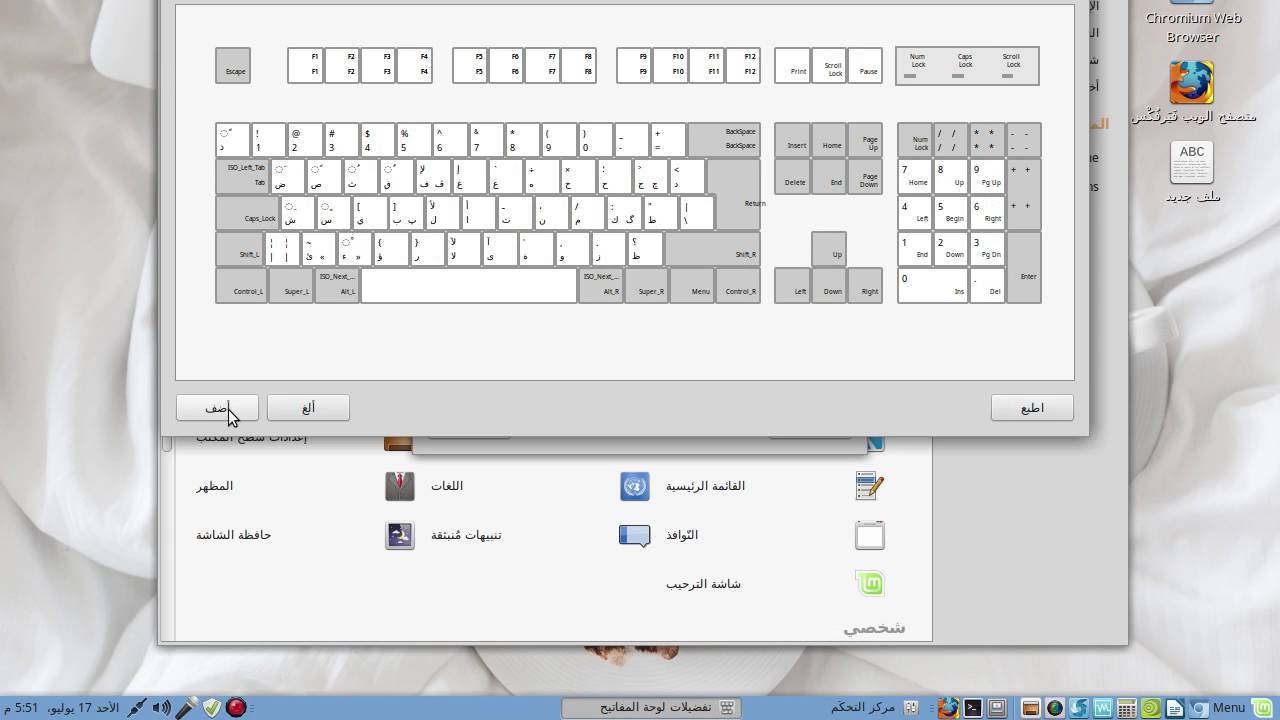The image size is (1280, 720).
Task: Click the Up arrow key in layout preview
Action: [829, 249]
